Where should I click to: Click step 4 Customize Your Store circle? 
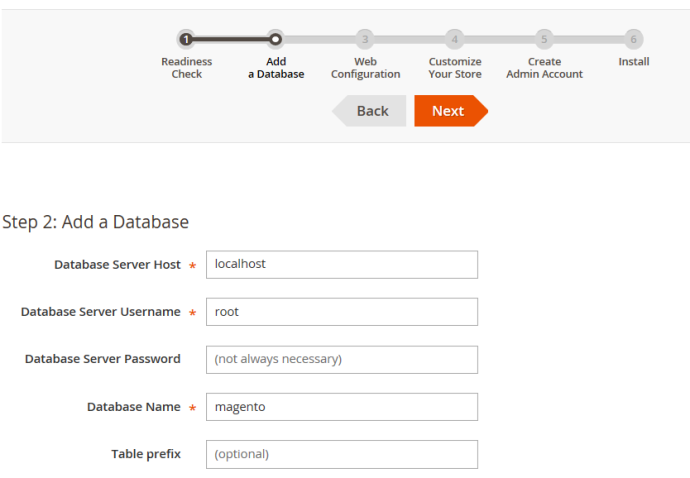pos(455,39)
